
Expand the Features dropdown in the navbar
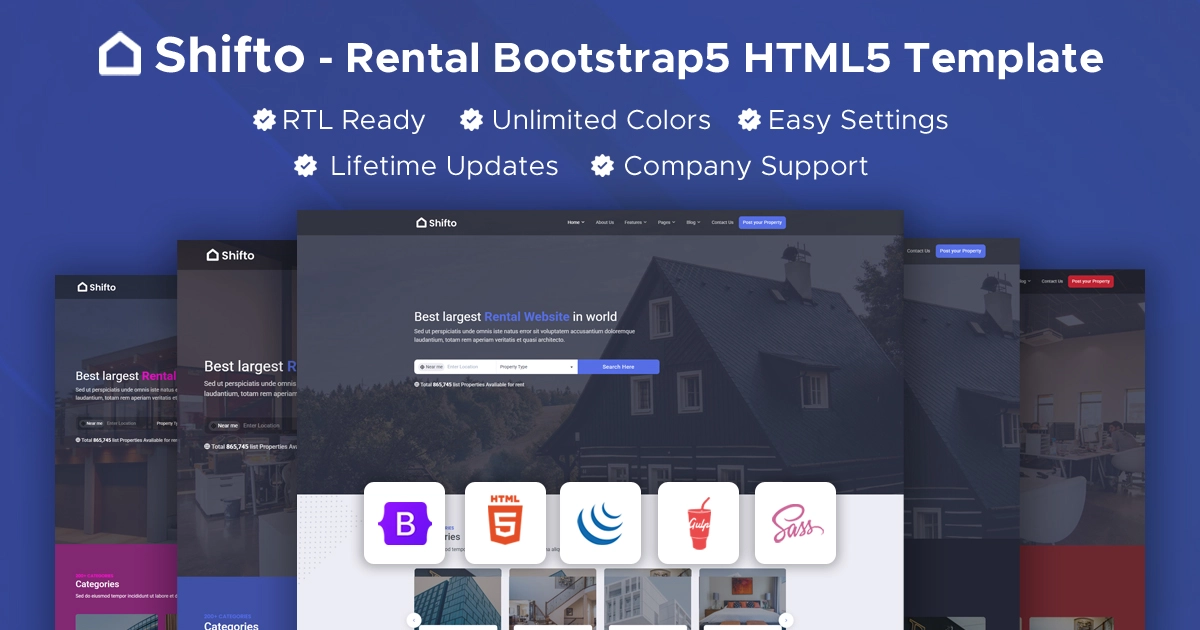(635, 222)
